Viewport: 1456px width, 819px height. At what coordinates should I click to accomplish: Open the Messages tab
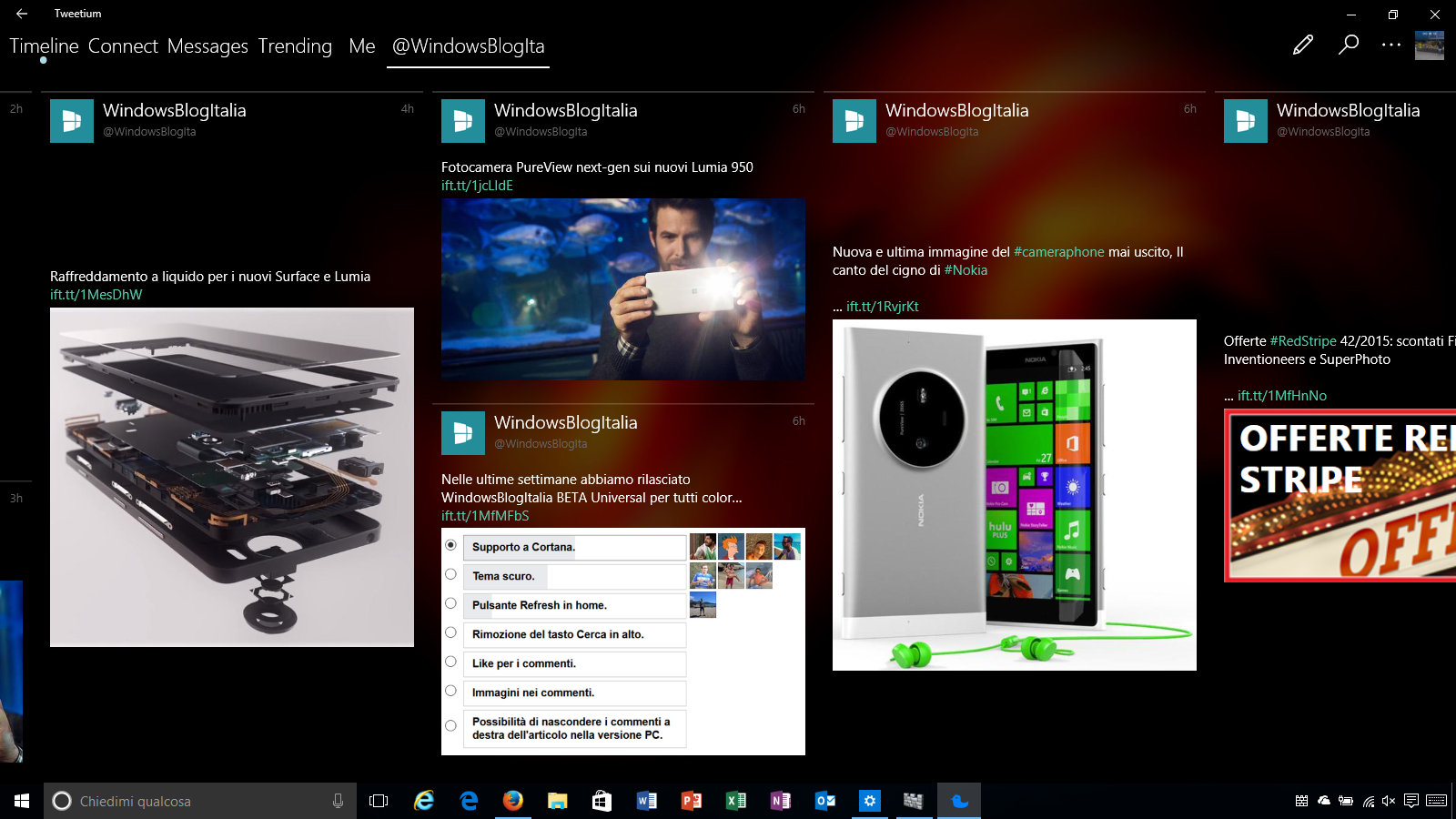(207, 45)
